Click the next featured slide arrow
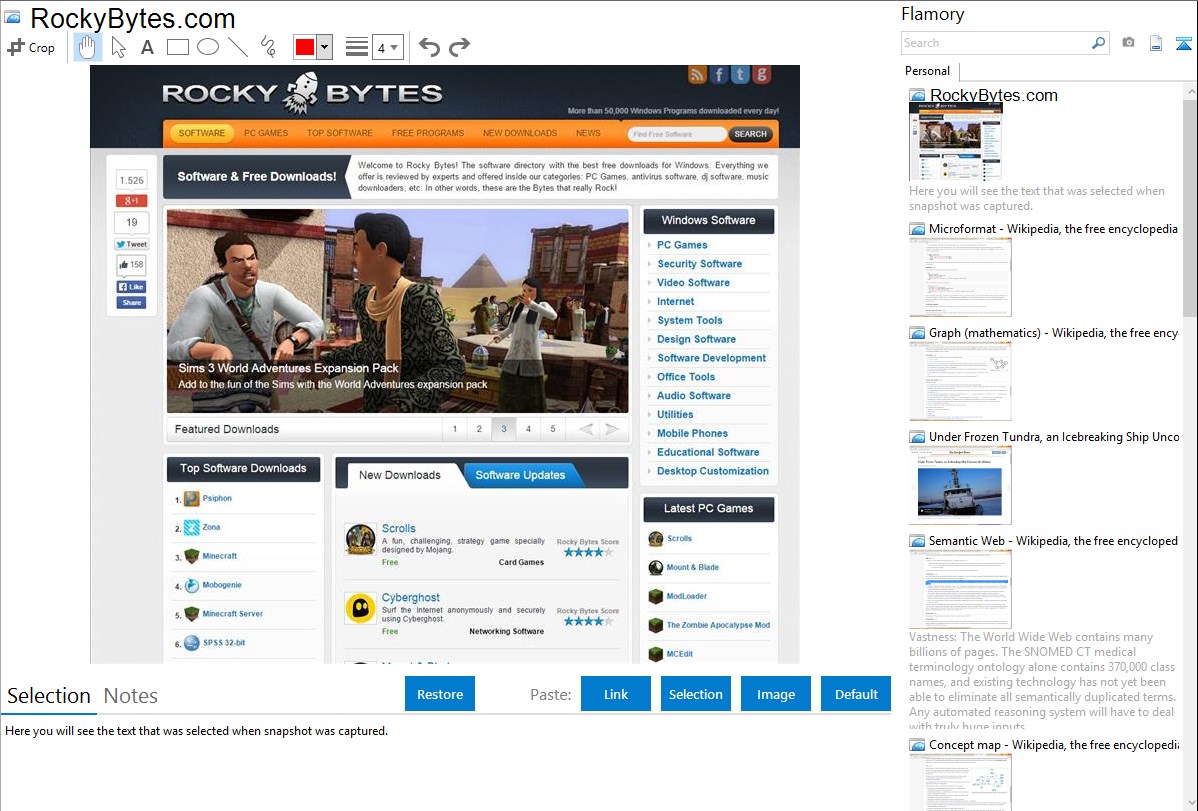The height and width of the screenshot is (811, 1198). click(x=613, y=429)
